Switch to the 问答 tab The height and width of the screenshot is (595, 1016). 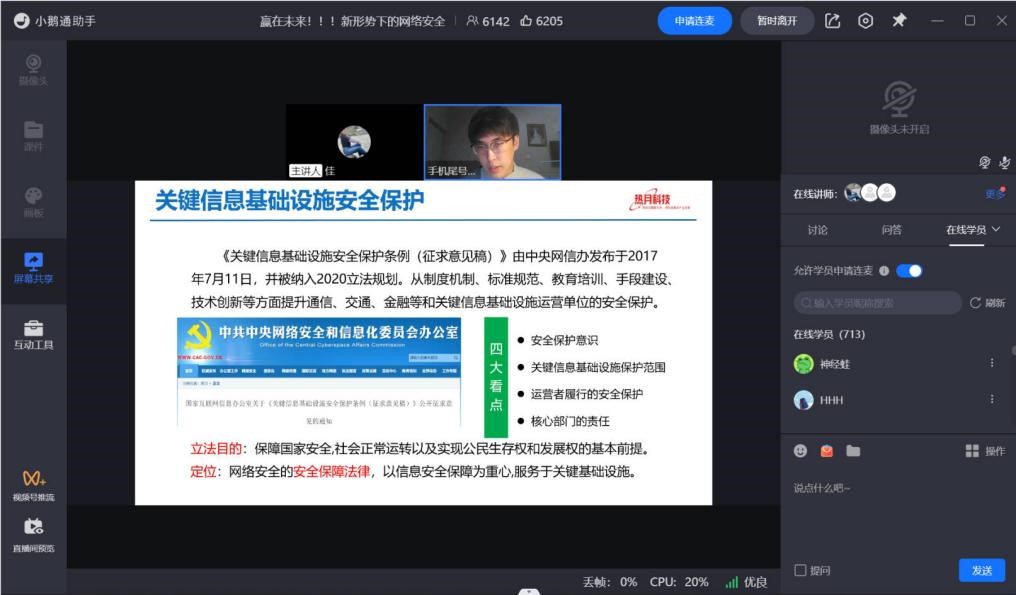891,230
